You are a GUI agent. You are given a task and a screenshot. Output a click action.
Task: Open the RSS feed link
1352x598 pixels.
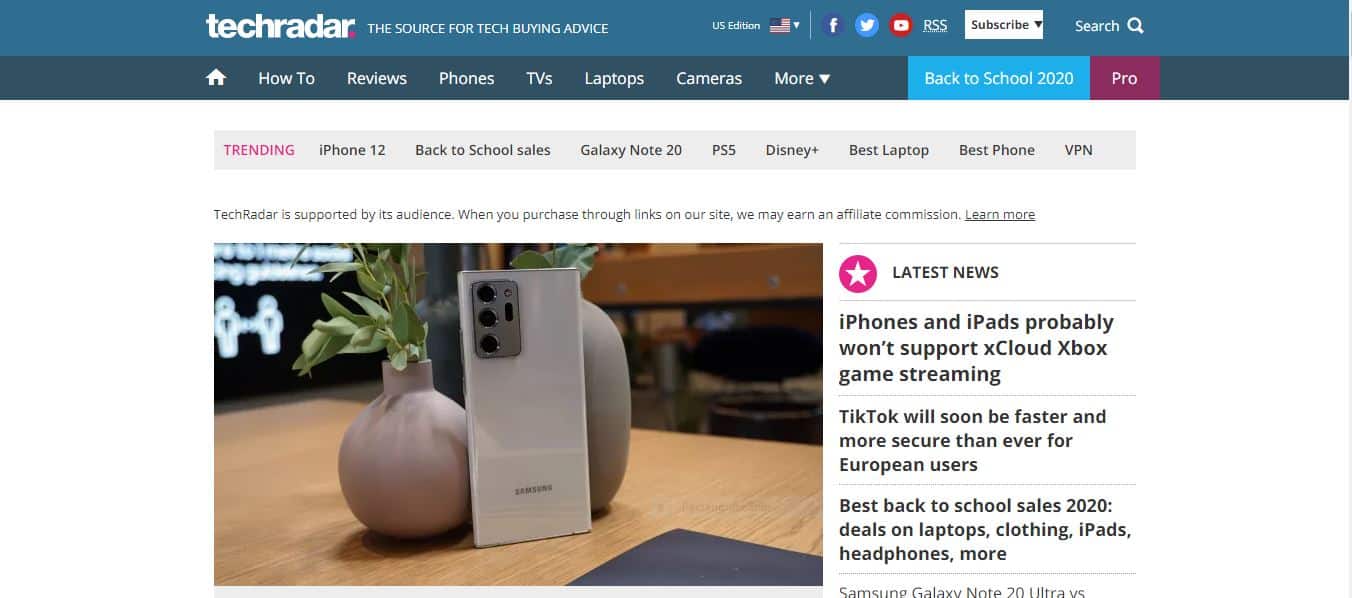tap(935, 26)
